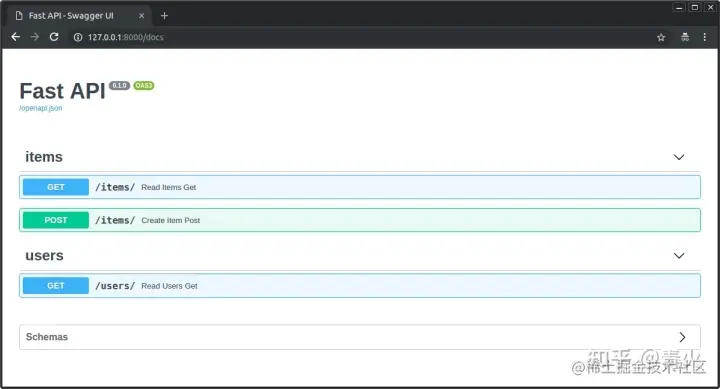The height and width of the screenshot is (389, 720).
Task: Select the Fast API - Swagger UI tab
Action: point(80,16)
